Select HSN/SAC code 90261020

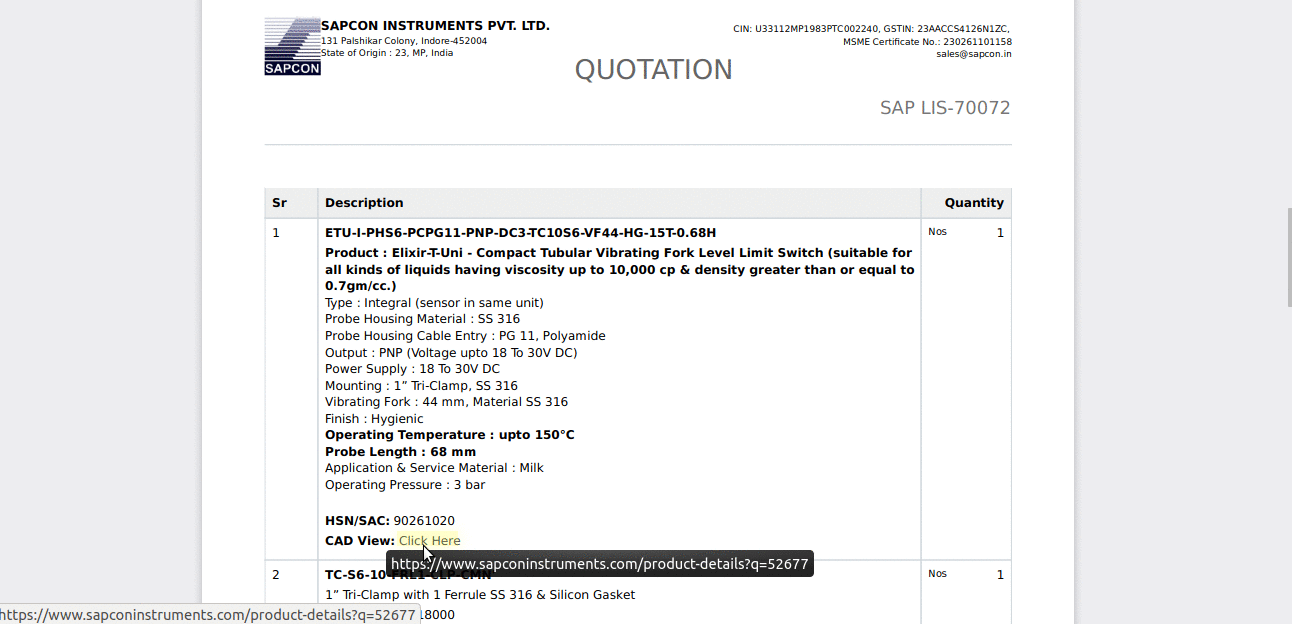(x=424, y=521)
